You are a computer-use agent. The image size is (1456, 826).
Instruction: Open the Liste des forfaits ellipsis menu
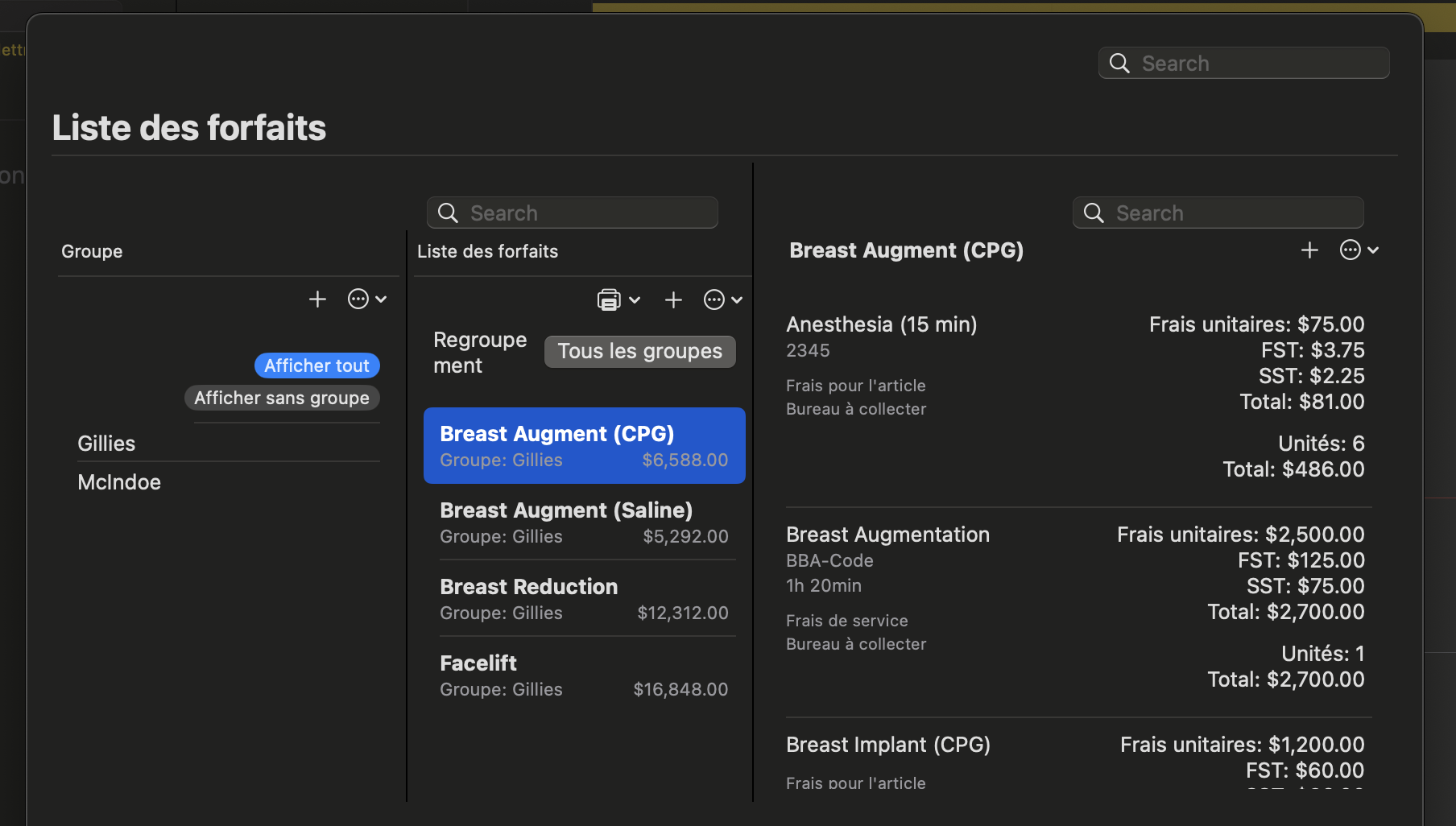pyautogui.click(x=722, y=300)
